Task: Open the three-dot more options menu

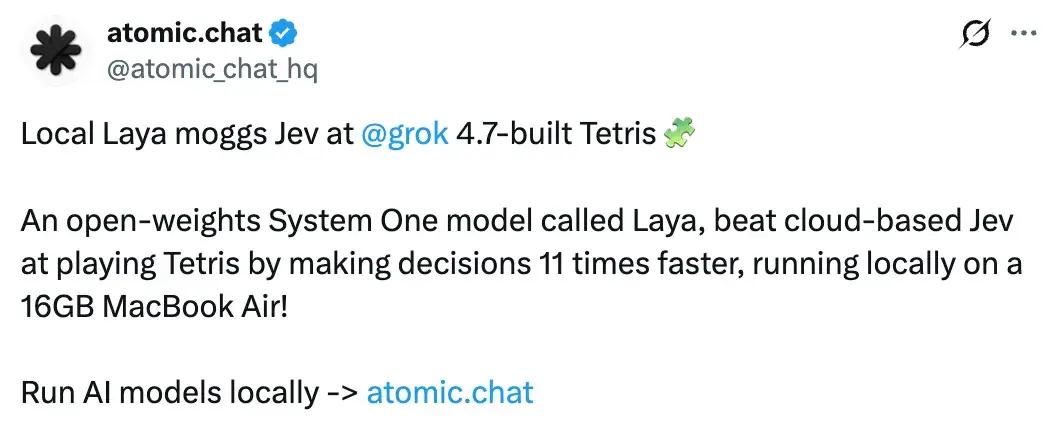Action: 1023,34
